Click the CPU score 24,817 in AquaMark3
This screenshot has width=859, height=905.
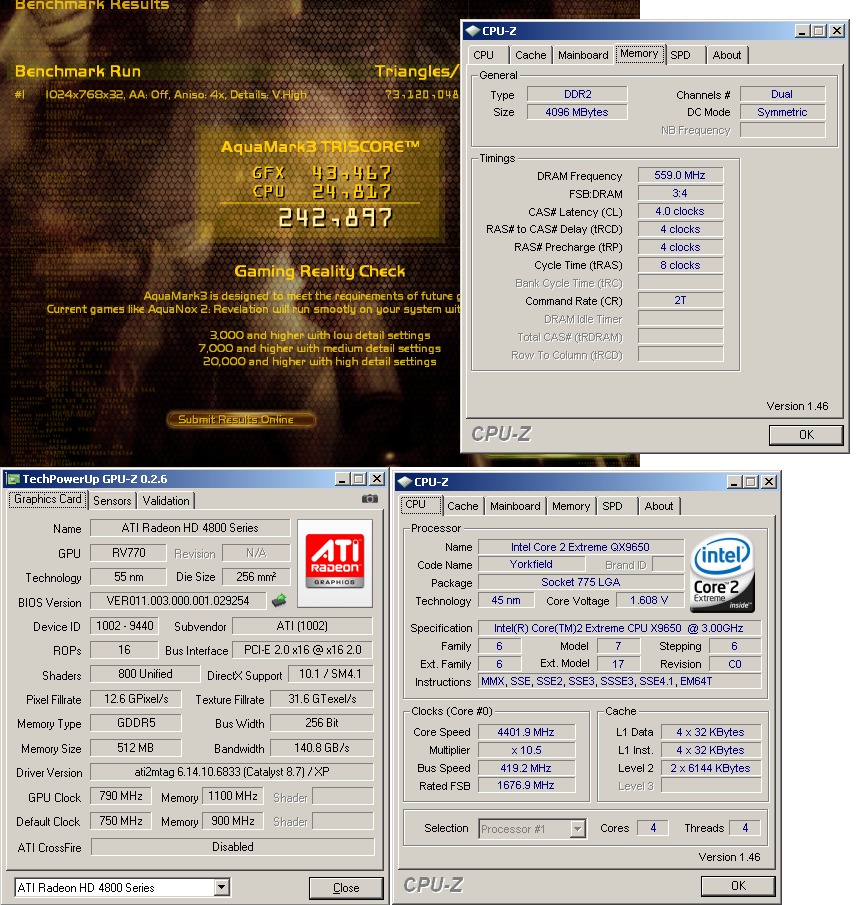click(x=352, y=191)
